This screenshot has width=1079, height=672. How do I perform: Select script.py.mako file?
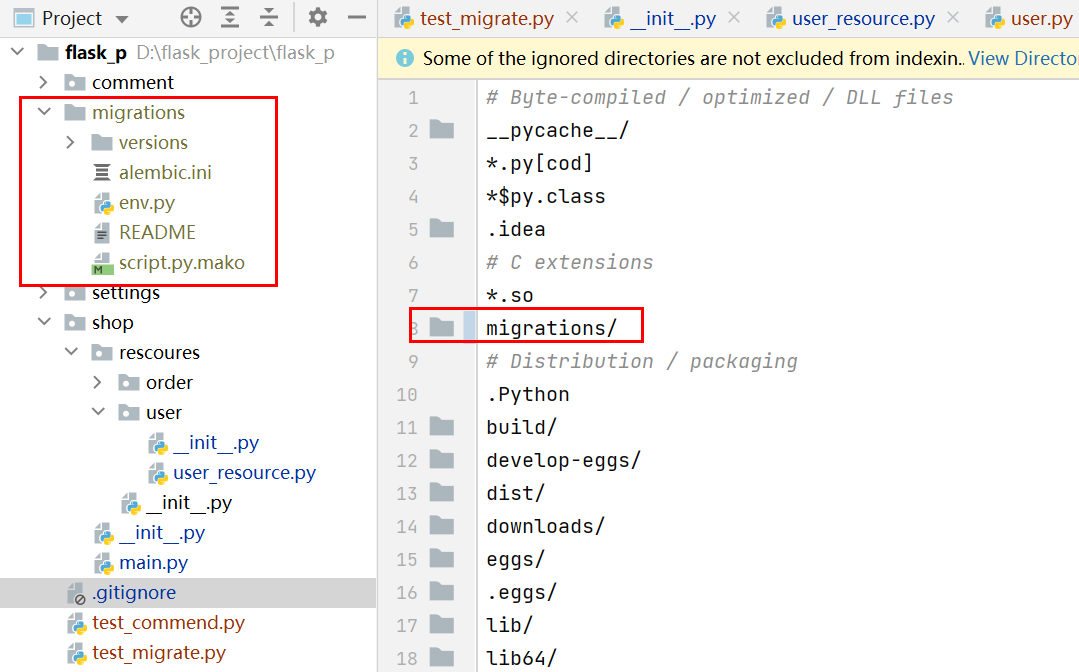[x=182, y=263]
